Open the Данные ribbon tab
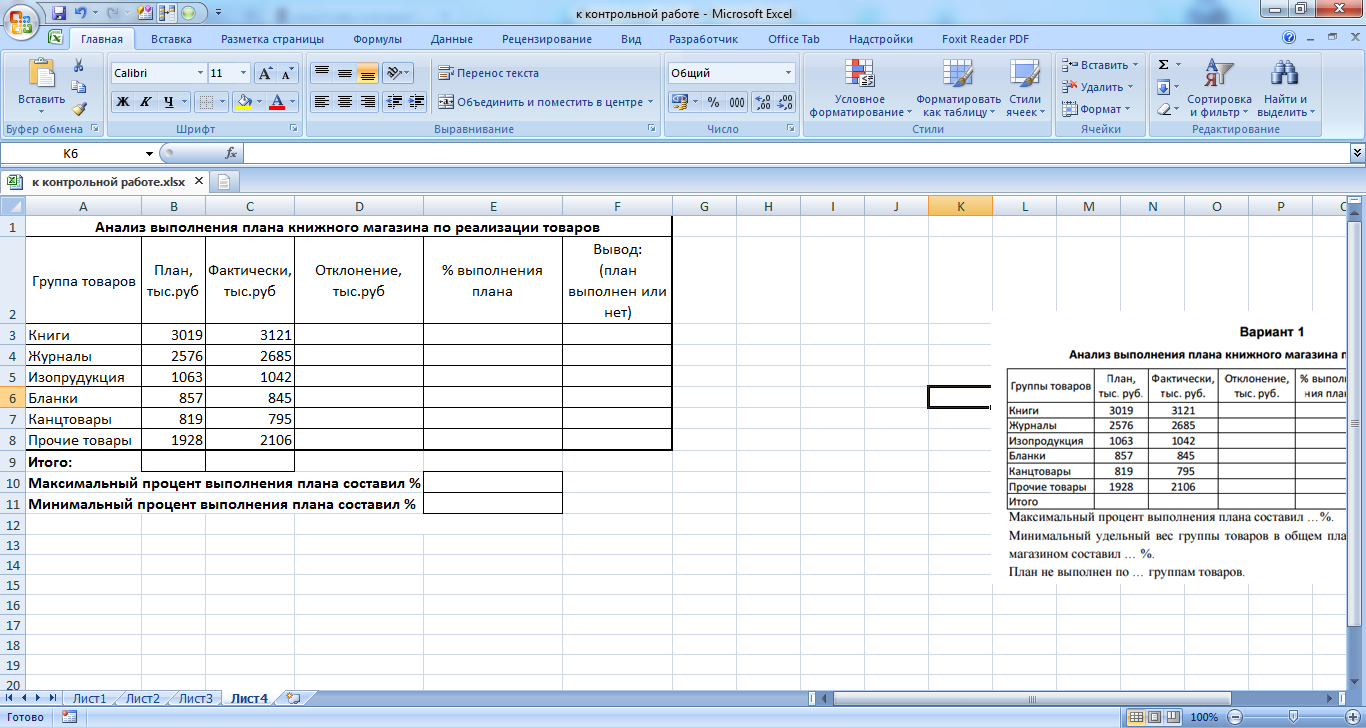This screenshot has height=728, width=1366. tap(452, 39)
